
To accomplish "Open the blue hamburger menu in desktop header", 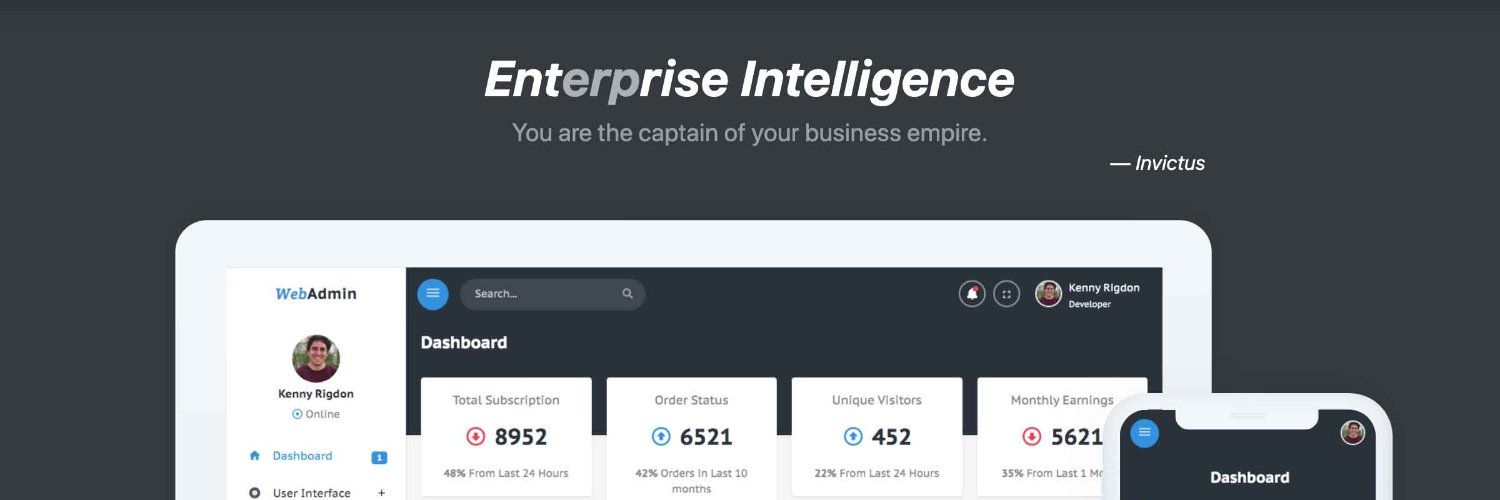I will [433, 294].
